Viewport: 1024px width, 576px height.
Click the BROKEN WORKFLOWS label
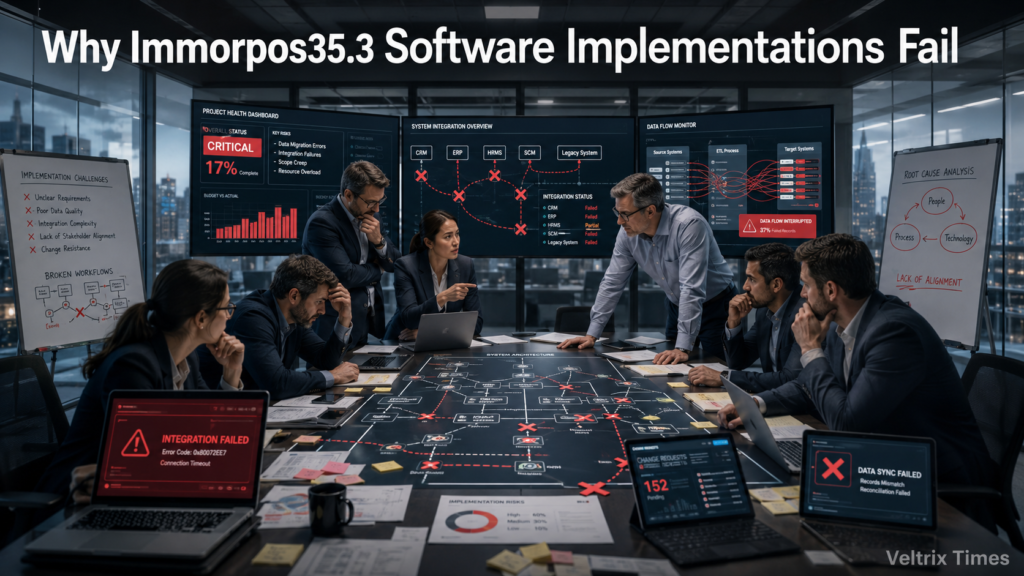point(78,274)
